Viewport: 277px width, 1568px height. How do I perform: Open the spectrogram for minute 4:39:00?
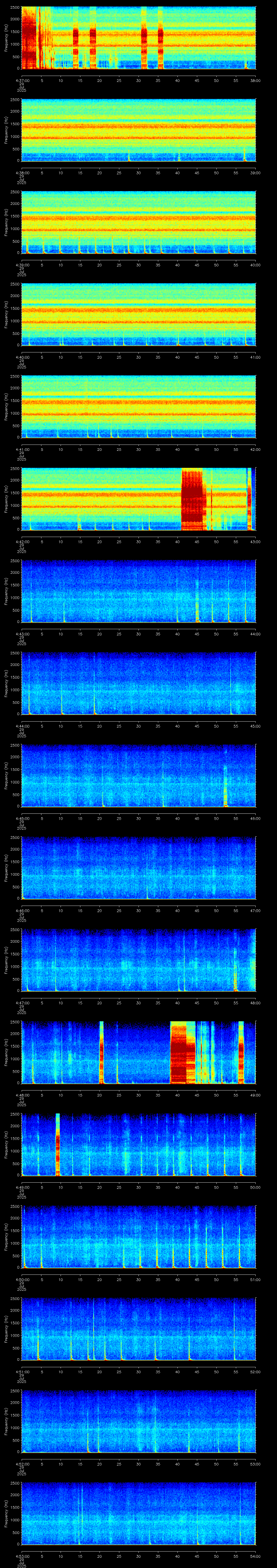pyautogui.click(x=138, y=222)
